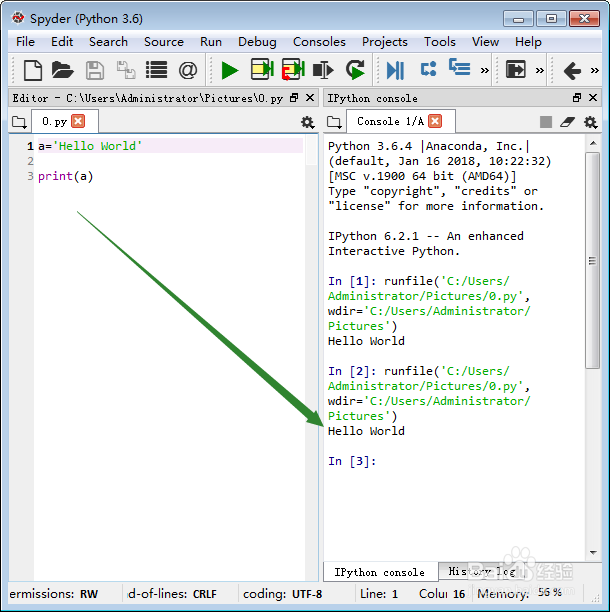This screenshot has width=610, height=612.
Task: Click the In [3]: console prompt
Action: (x=352, y=461)
